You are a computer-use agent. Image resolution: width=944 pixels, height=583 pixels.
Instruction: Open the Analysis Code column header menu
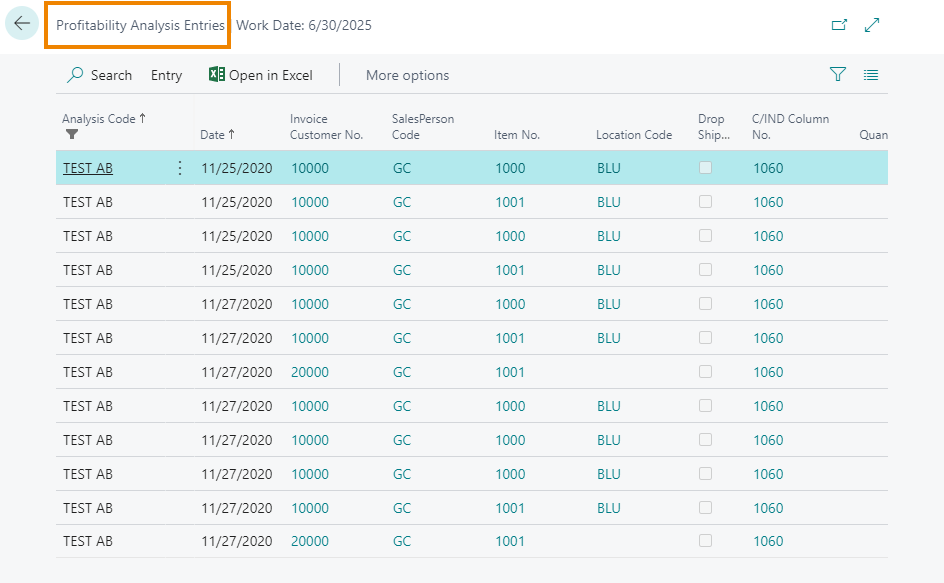click(104, 119)
